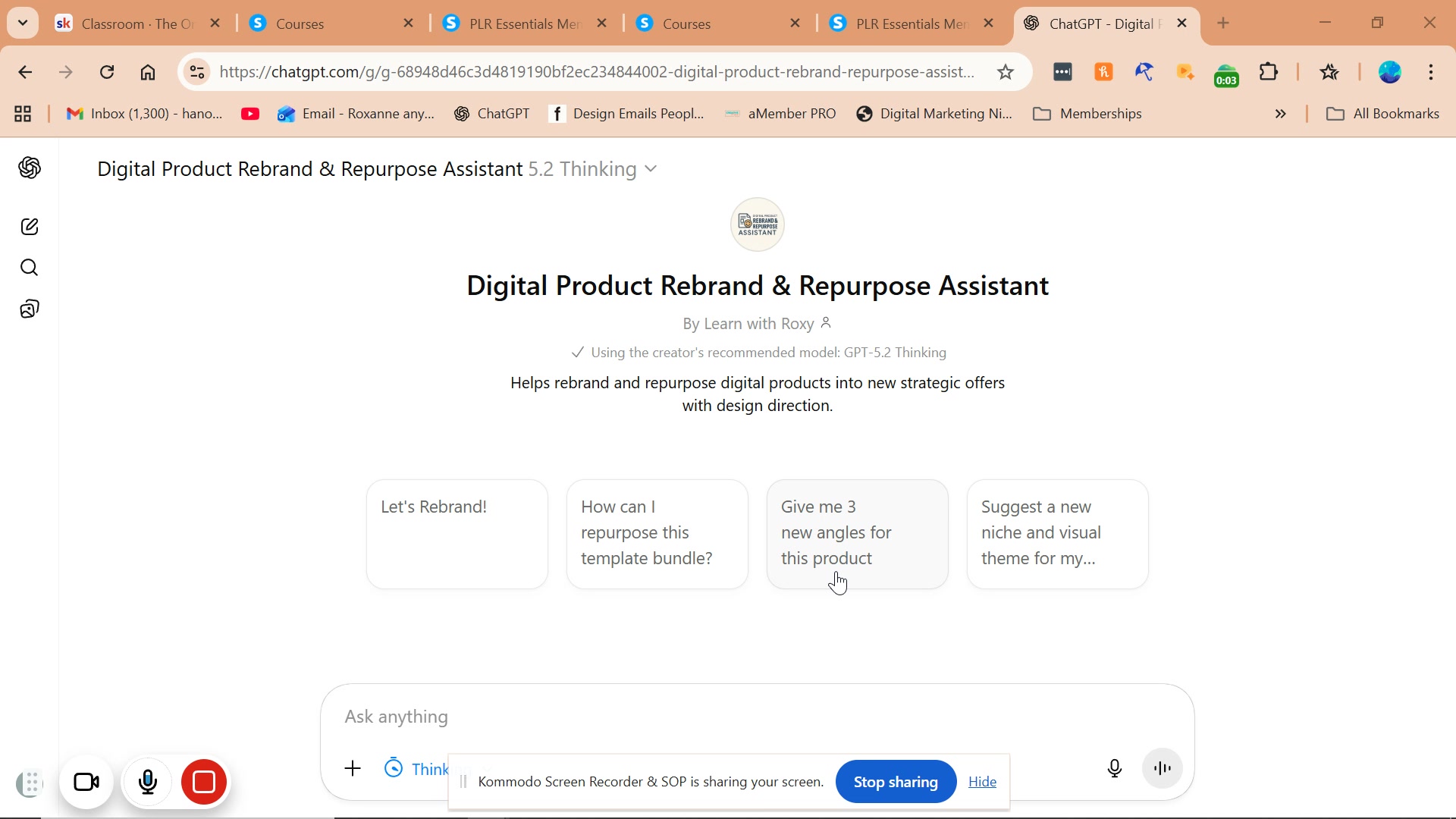This screenshot has width=1456, height=819.
Task: Choose Suggest a new niche prompt
Action: coord(1058,534)
